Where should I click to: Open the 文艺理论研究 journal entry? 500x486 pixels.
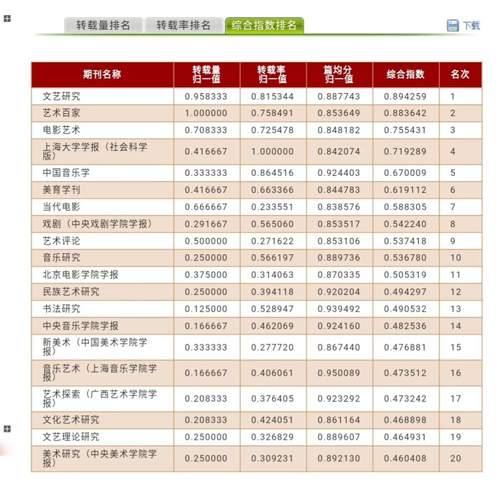pos(71,437)
